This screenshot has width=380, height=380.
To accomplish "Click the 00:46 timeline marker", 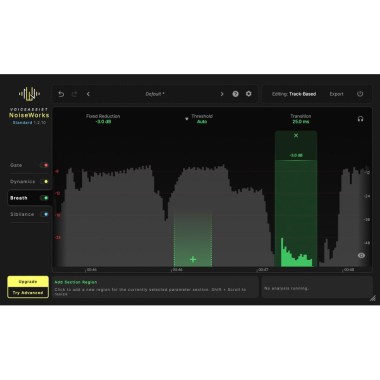I will pyautogui.click(x=177, y=270).
